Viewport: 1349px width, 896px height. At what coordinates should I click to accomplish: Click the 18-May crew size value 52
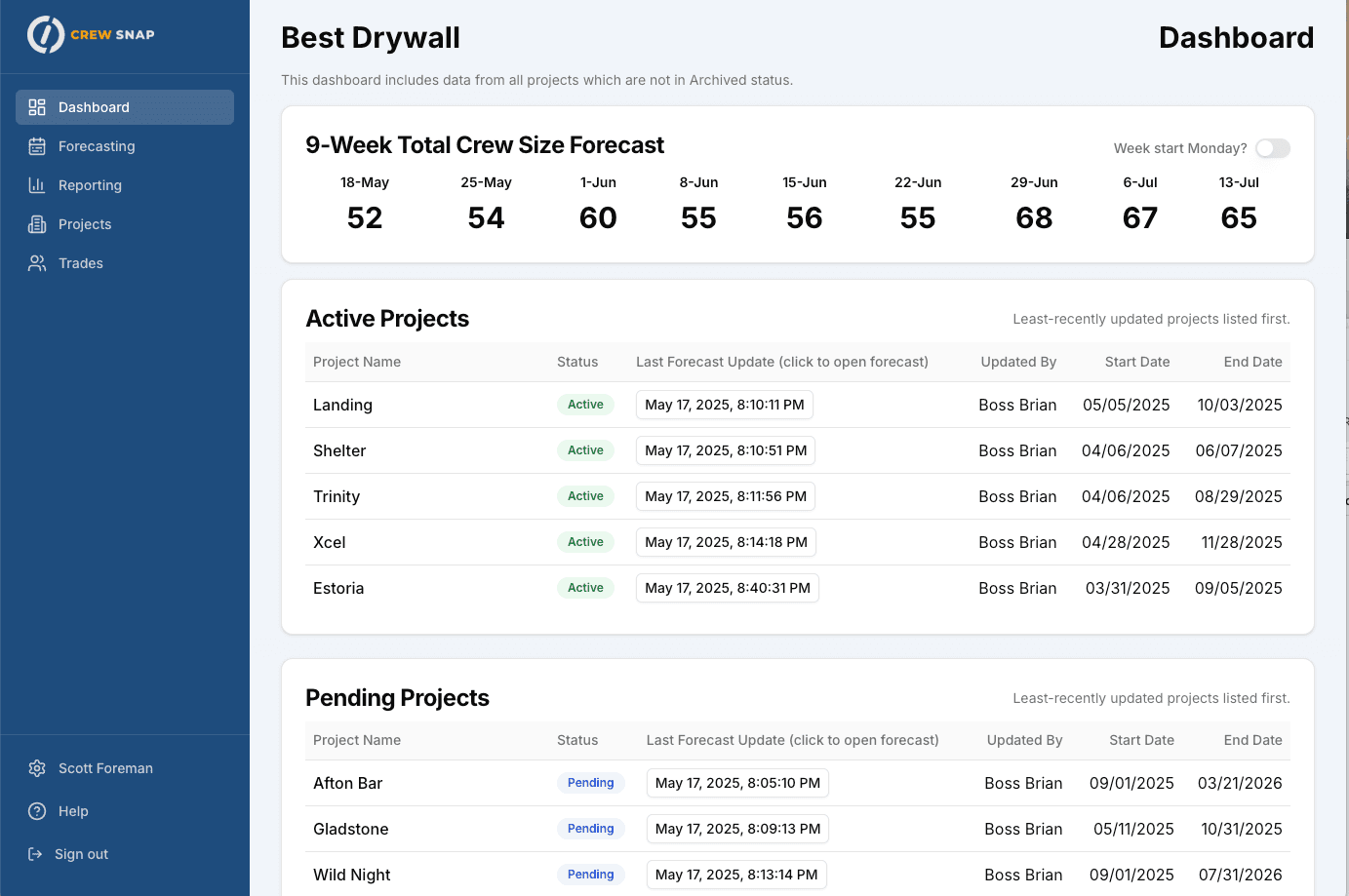365,217
